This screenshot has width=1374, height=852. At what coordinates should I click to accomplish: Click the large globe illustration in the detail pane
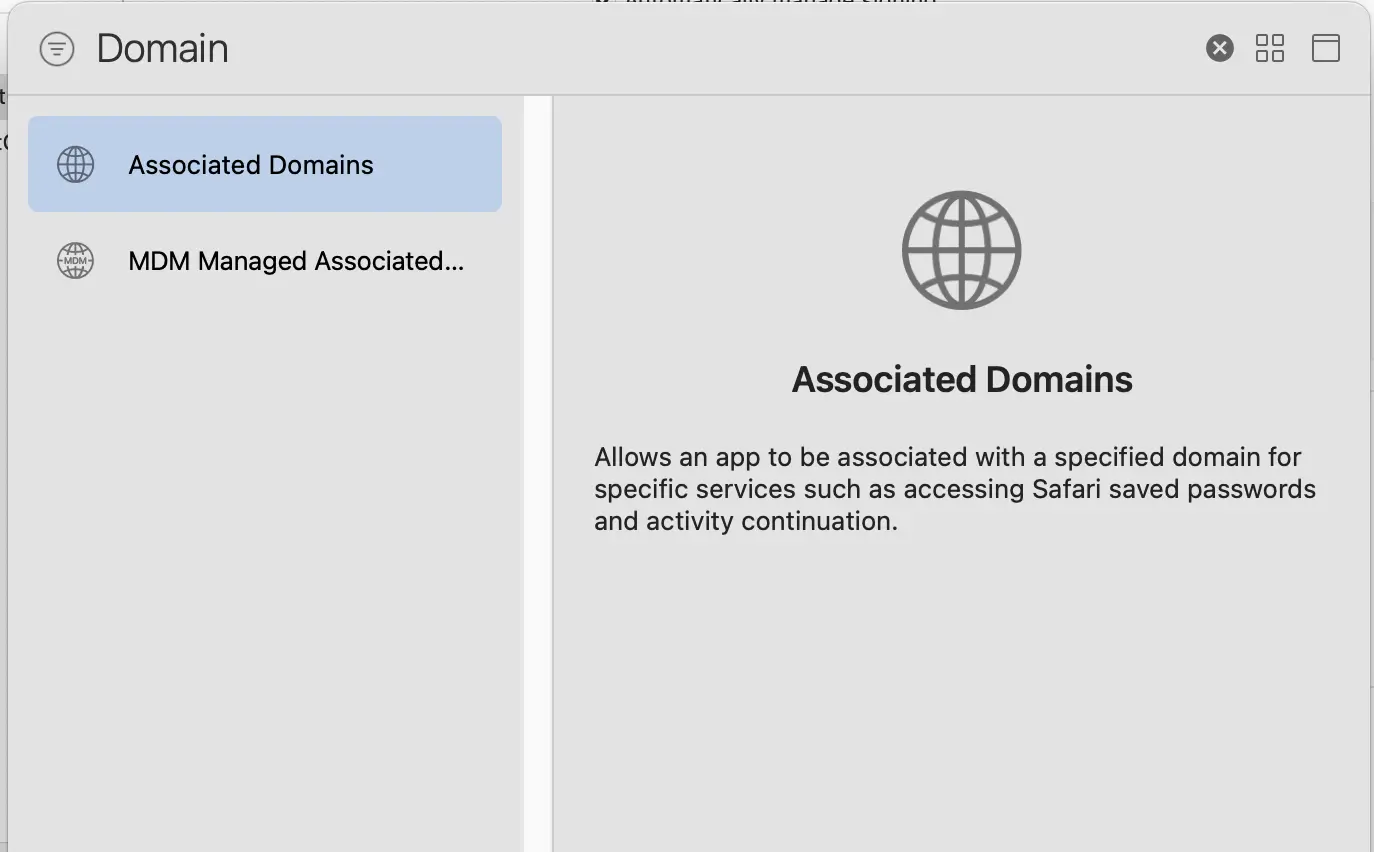(961, 250)
